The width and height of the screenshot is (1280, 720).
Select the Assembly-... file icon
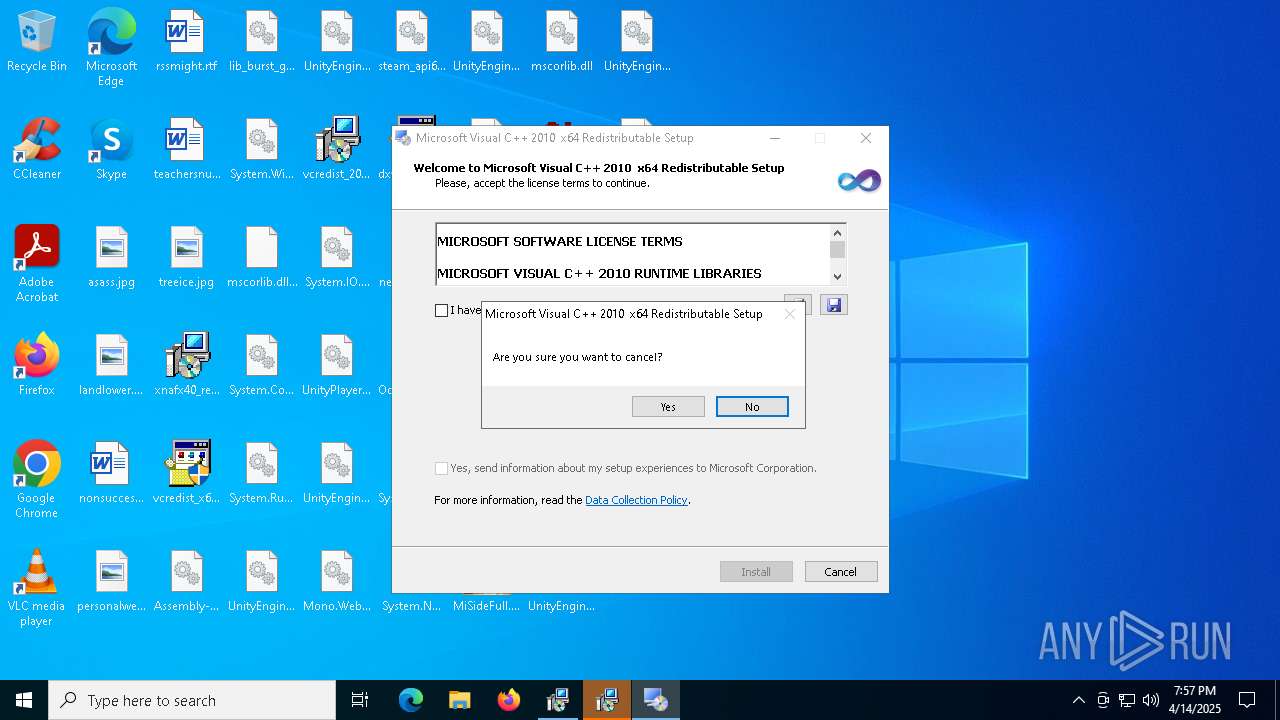(x=186, y=582)
